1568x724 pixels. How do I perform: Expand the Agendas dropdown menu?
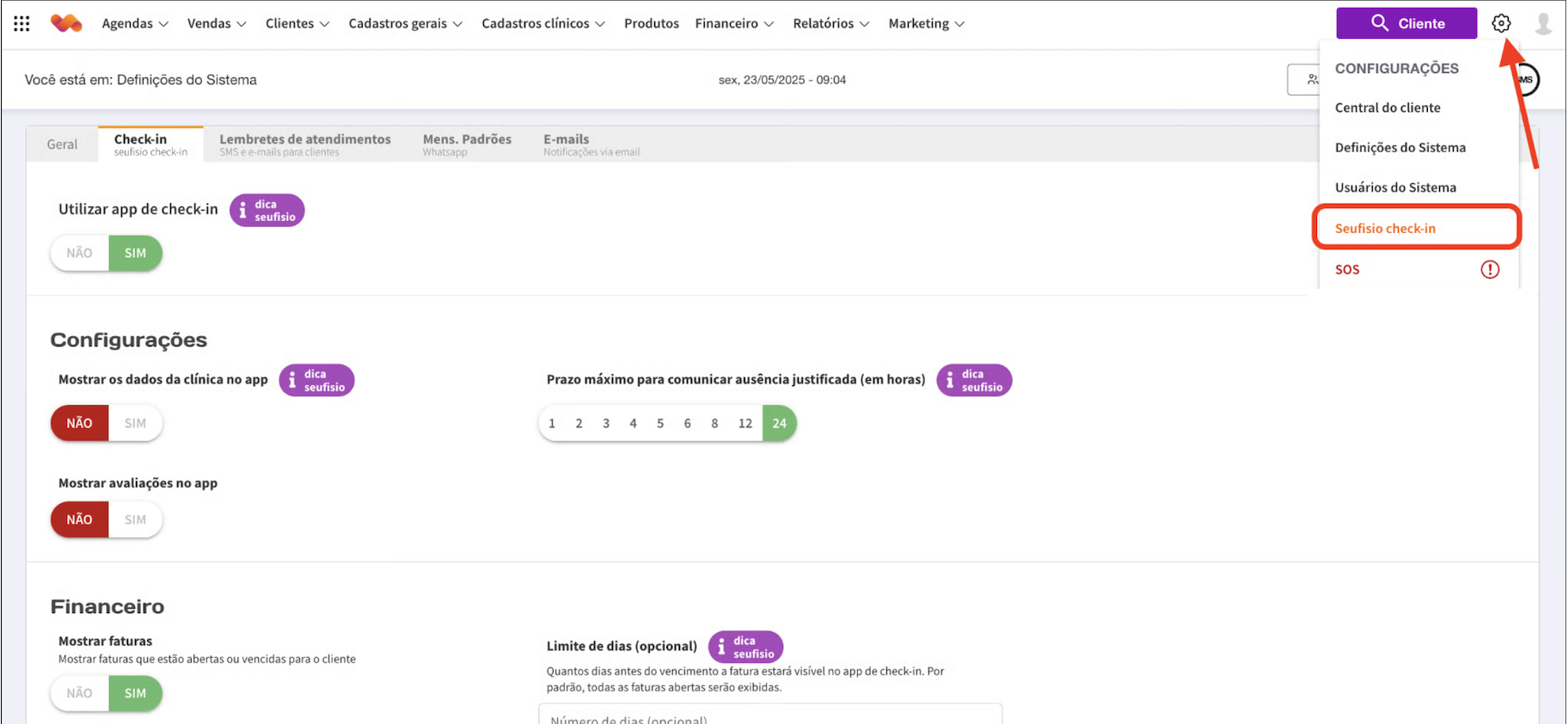(135, 23)
